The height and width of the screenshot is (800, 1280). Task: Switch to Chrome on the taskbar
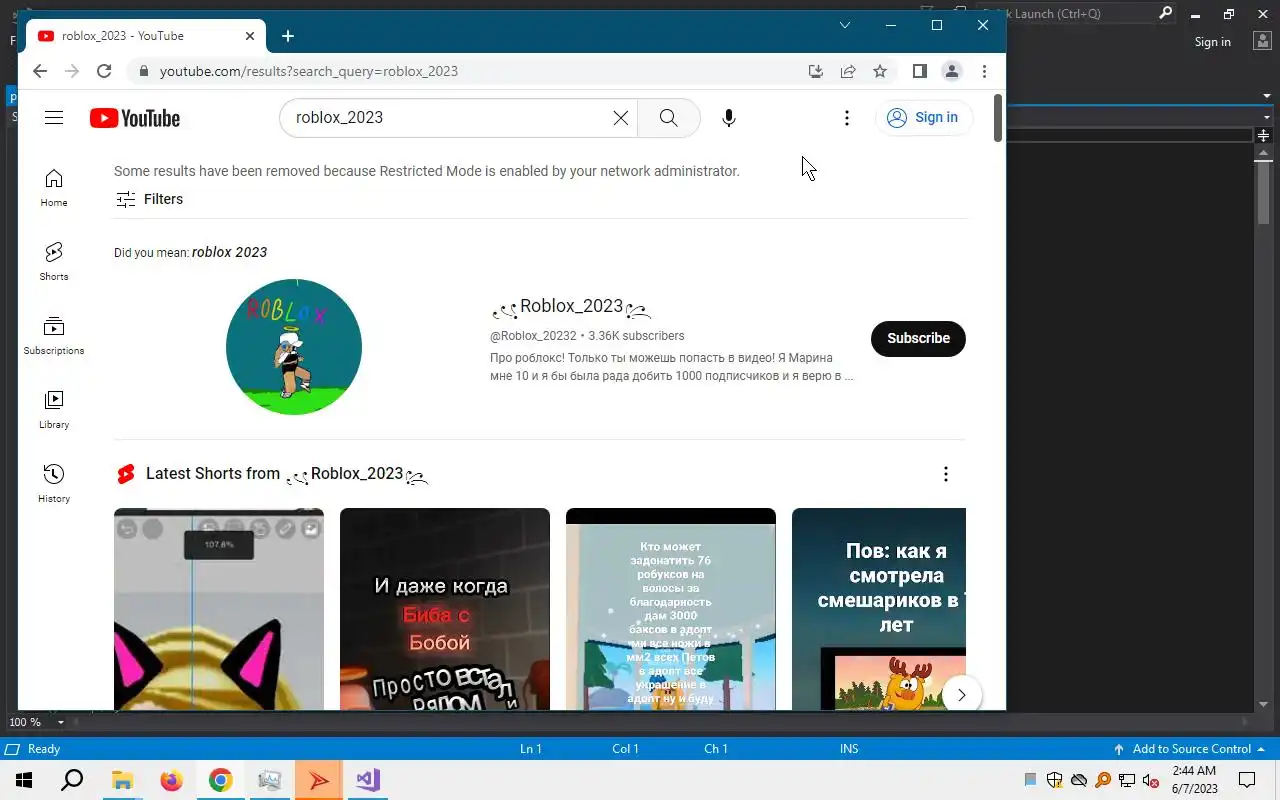pos(220,780)
